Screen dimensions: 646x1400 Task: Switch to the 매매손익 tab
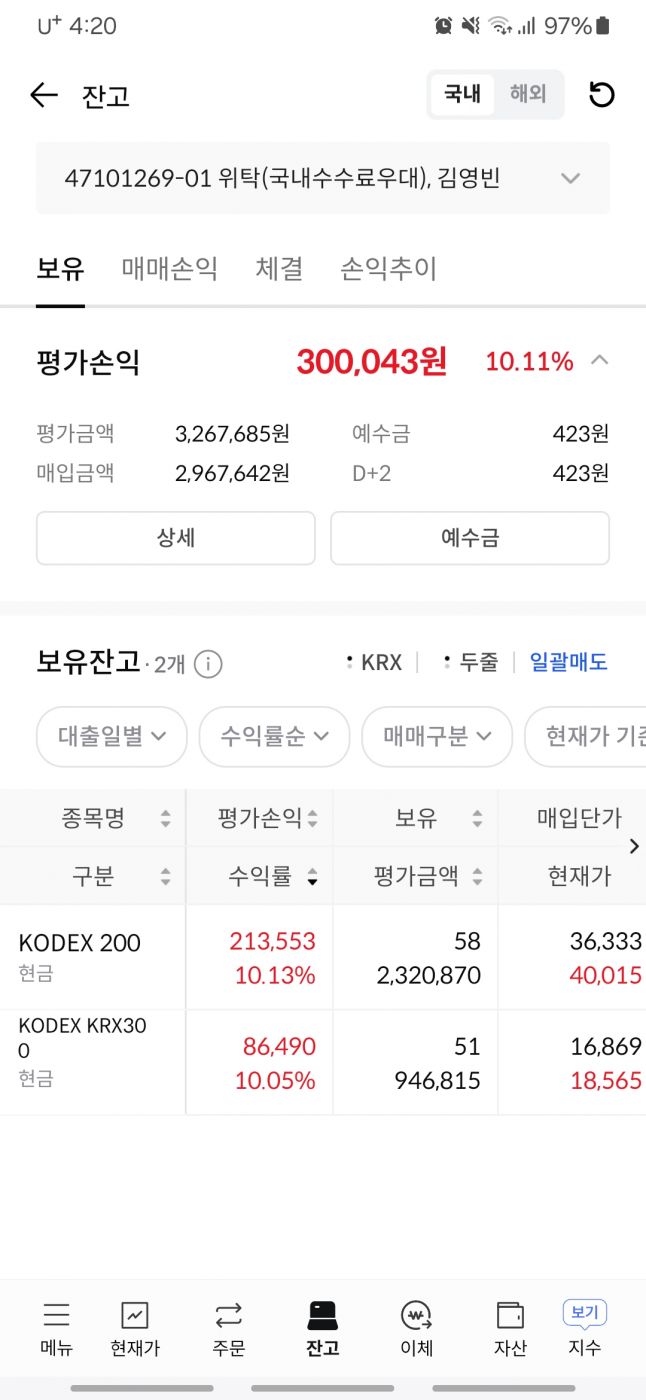170,269
